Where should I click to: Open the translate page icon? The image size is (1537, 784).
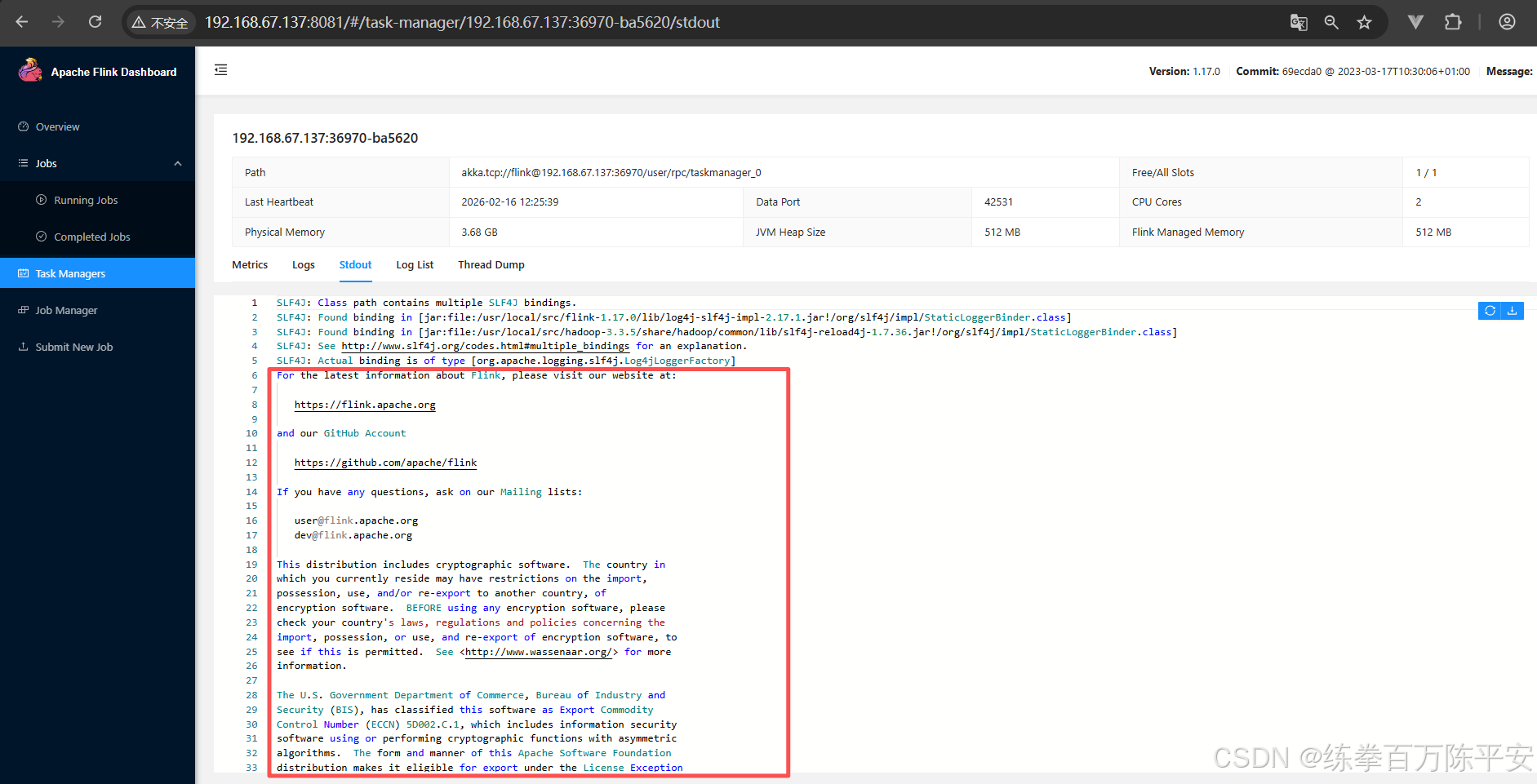1299,22
